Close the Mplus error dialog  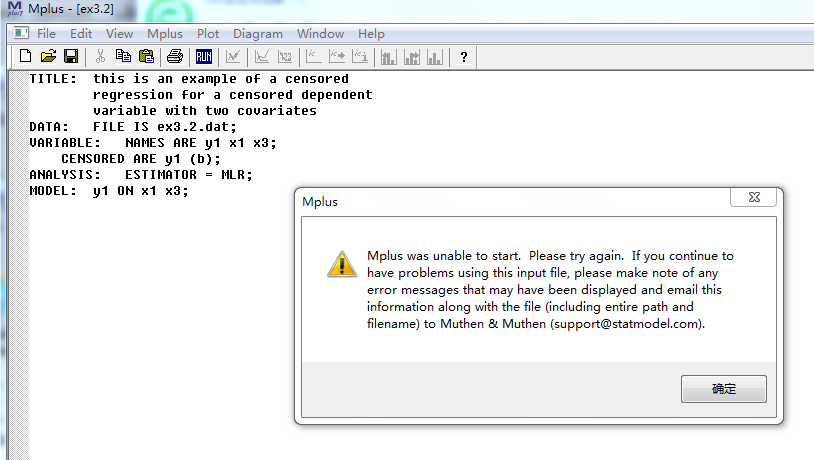[x=754, y=197]
